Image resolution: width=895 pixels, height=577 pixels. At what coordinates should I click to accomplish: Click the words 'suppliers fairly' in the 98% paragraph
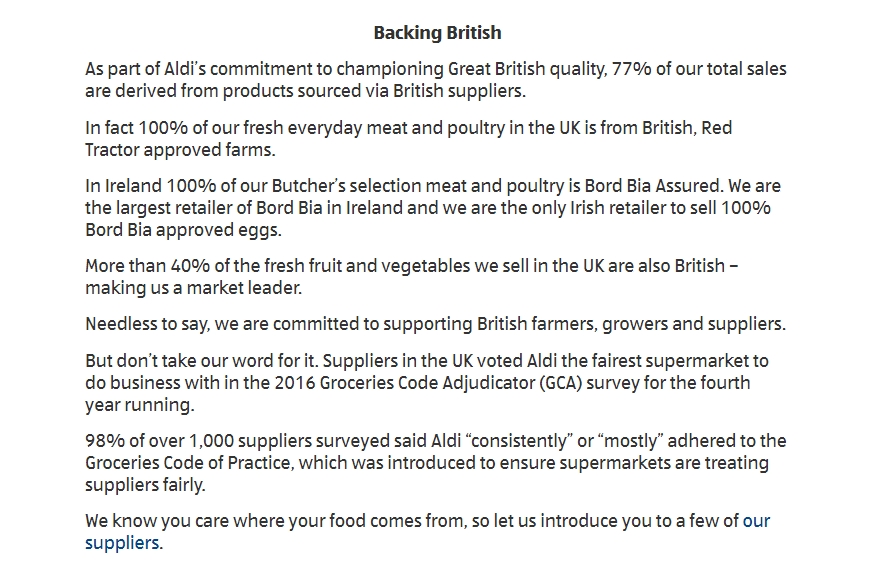coord(145,485)
